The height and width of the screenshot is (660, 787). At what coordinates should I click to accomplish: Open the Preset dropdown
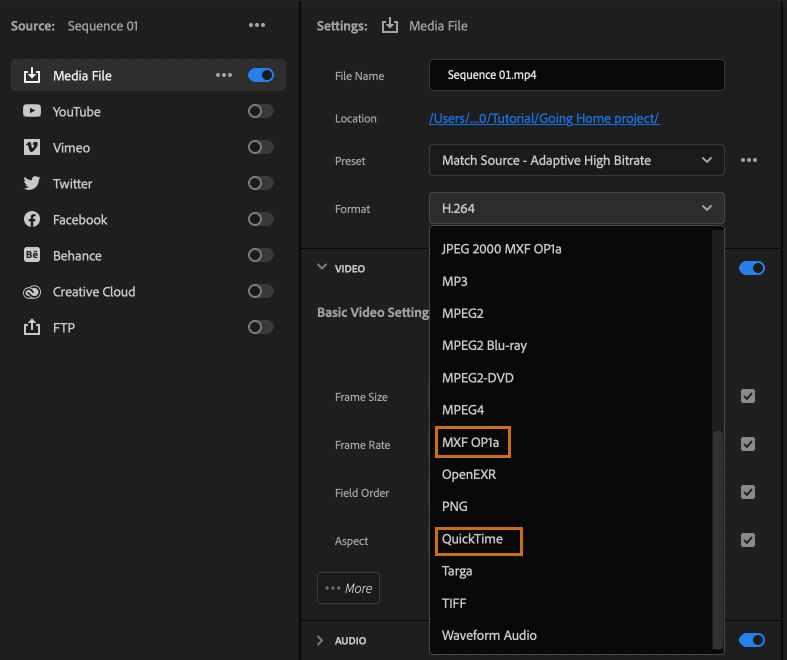click(x=576, y=160)
